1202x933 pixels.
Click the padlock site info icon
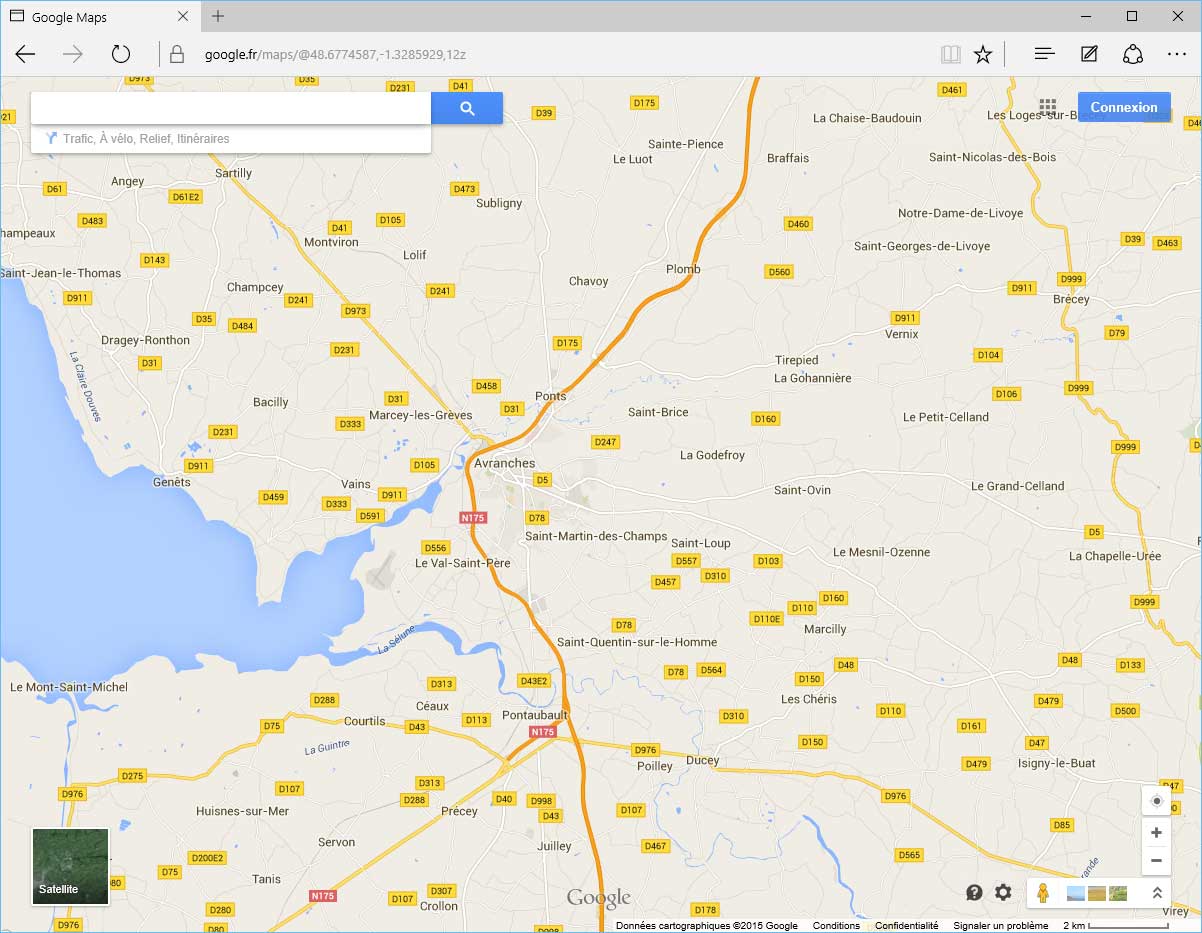pyautogui.click(x=177, y=54)
